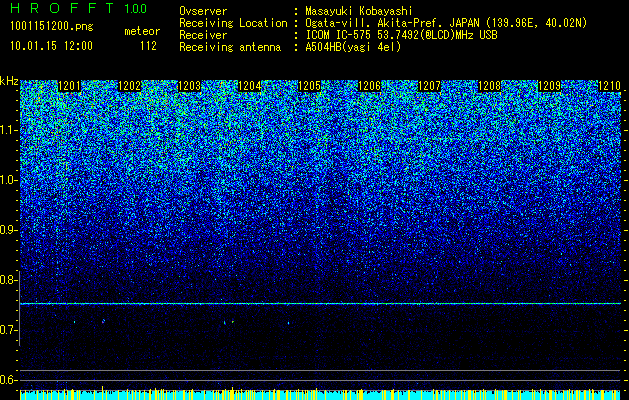Click the ICOM IC-575 receiver value

point(401,35)
